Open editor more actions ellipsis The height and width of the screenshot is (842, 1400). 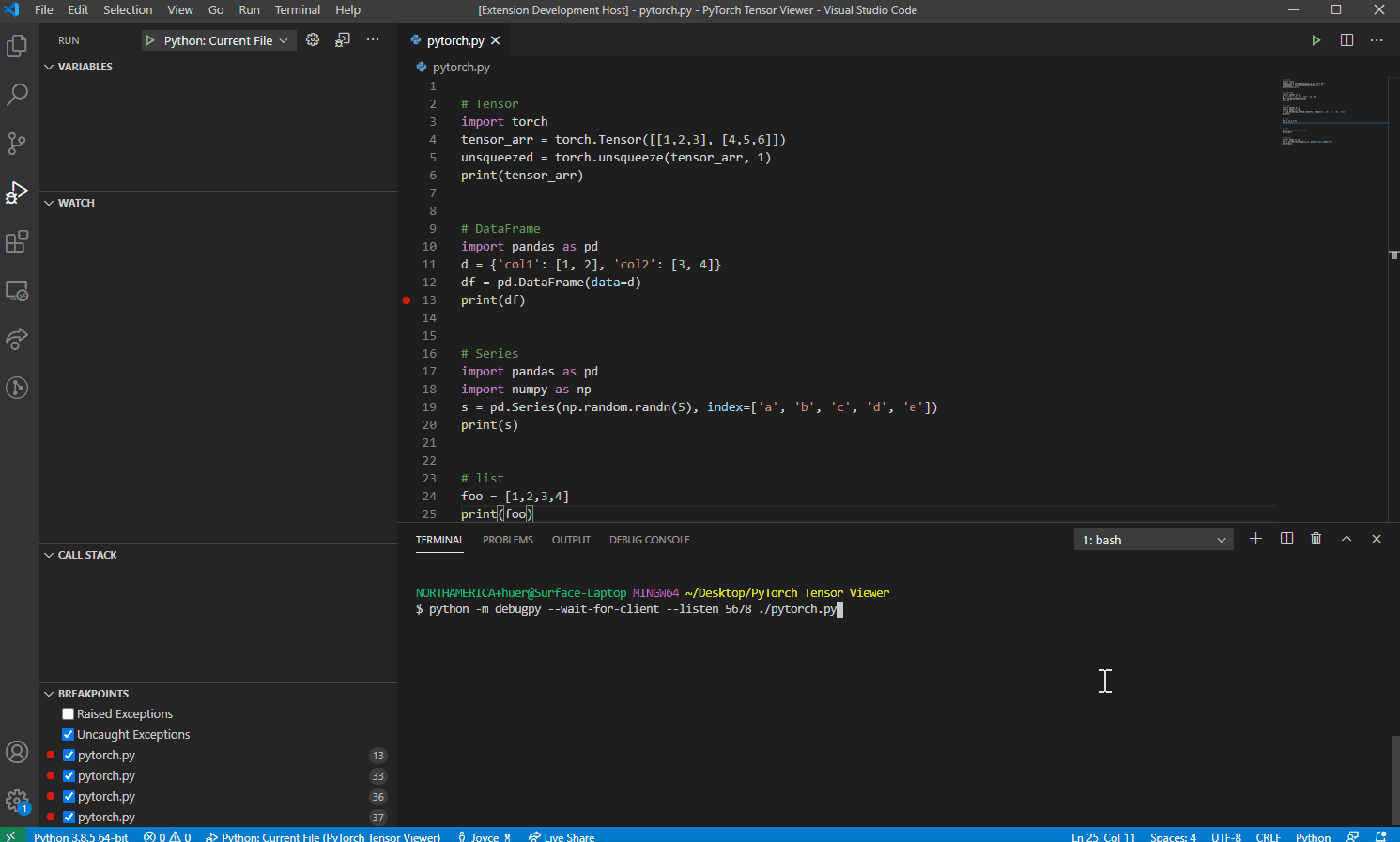[x=1377, y=40]
